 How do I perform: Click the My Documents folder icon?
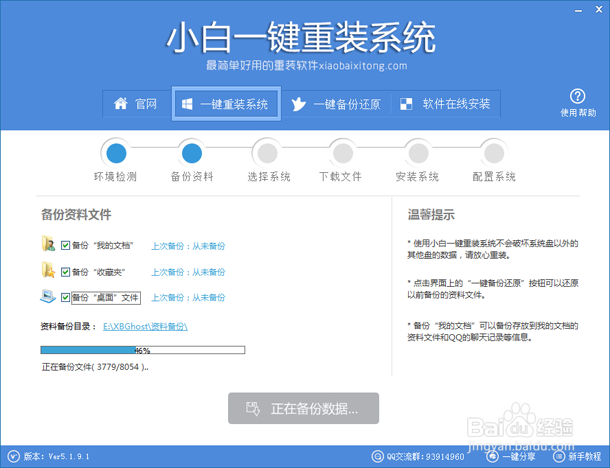(x=48, y=244)
